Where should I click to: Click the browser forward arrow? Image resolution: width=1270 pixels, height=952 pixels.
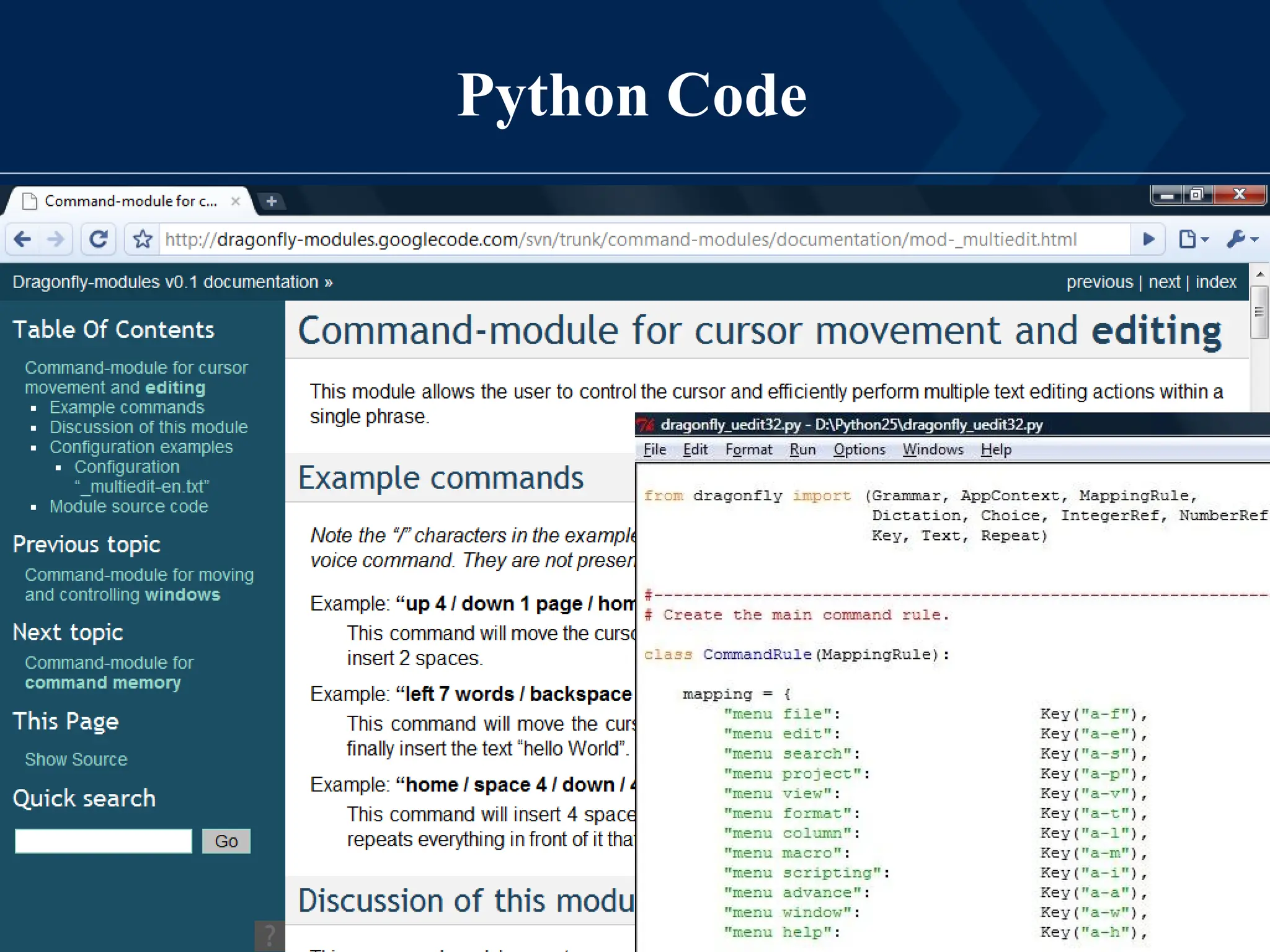pos(56,239)
